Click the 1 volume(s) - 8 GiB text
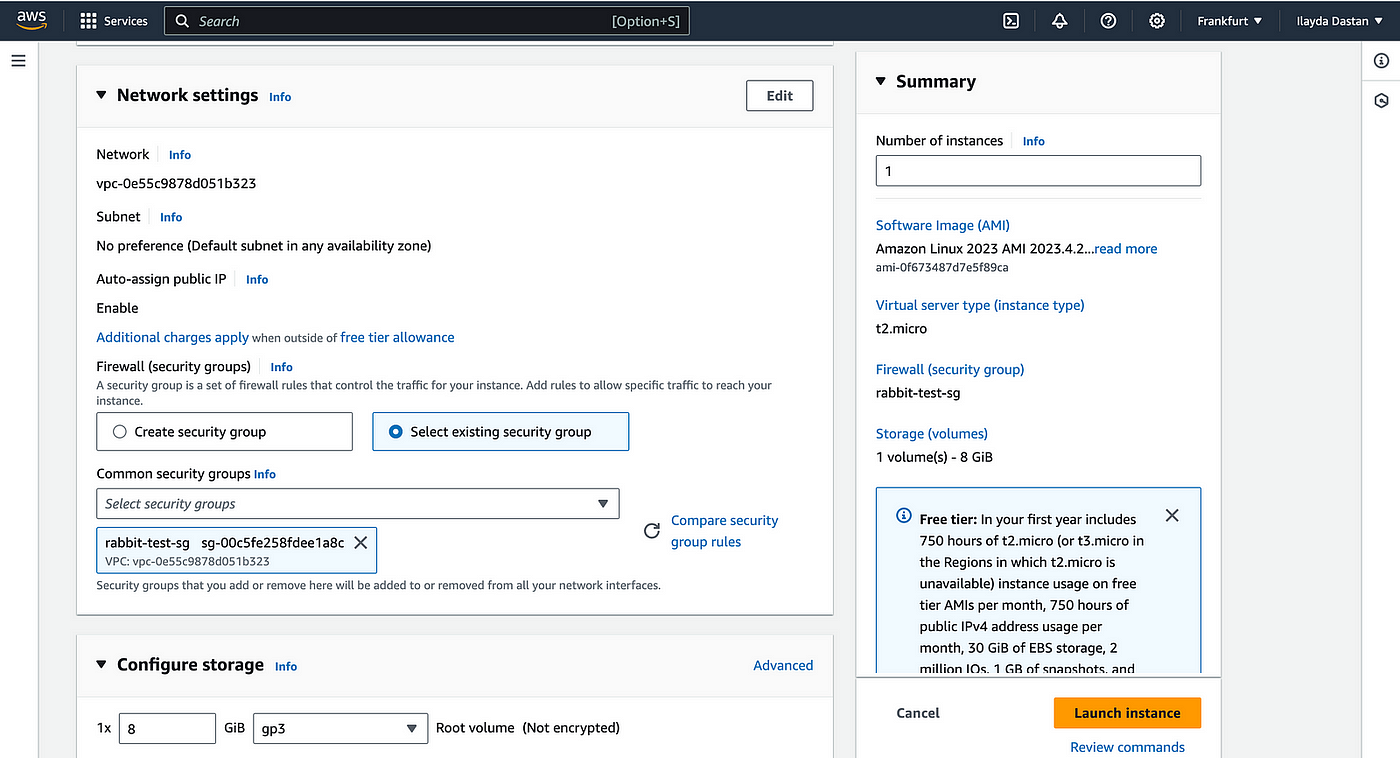Screen dimensions: 1400x758 pyautogui.click(x=934, y=457)
